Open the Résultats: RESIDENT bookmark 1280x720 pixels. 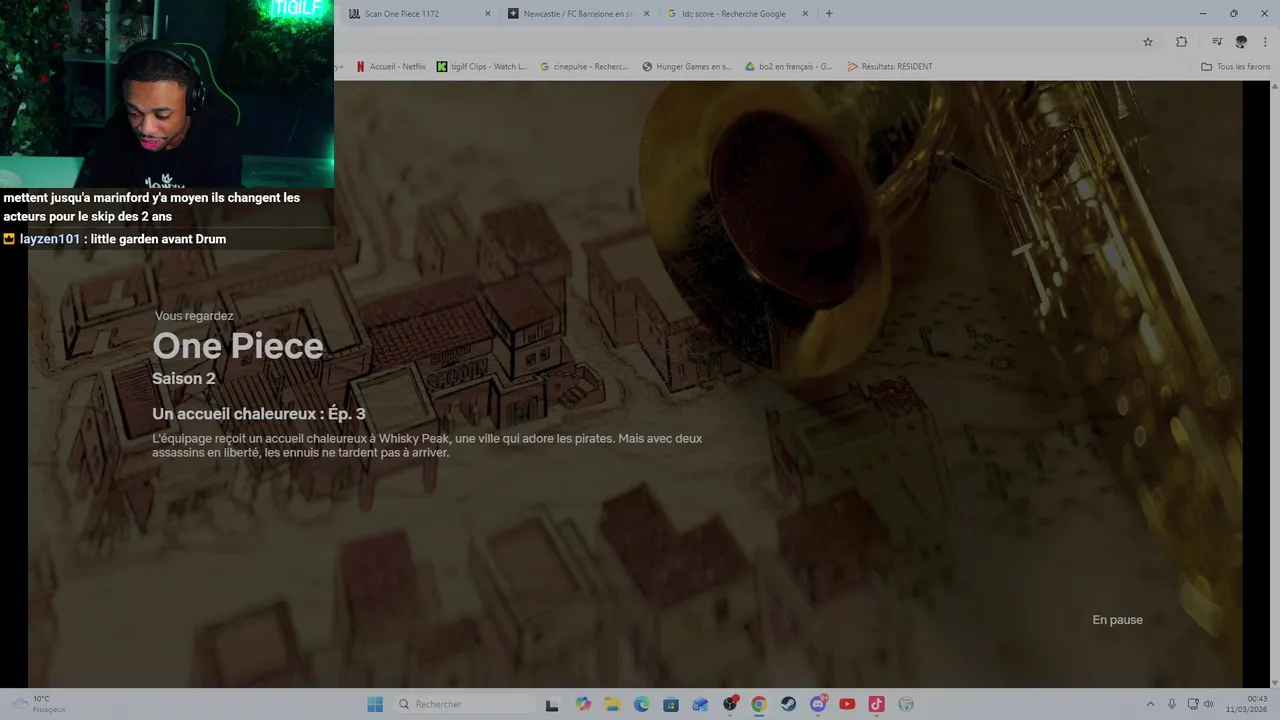click(890, 67)
